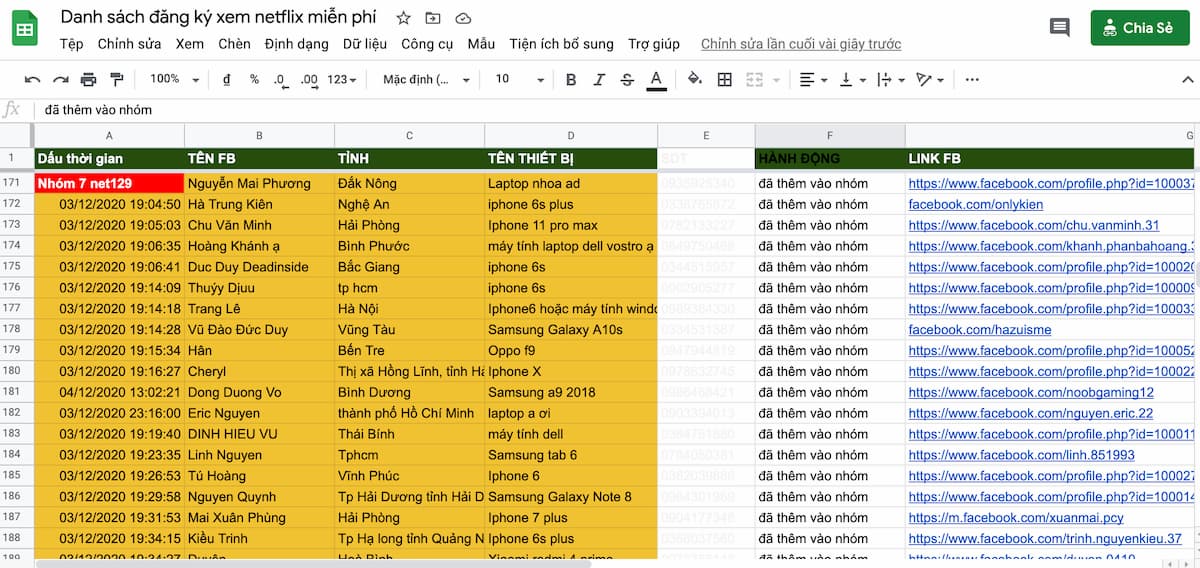
Task: Open the cell borders tool
Action: [x=725, y=80]
